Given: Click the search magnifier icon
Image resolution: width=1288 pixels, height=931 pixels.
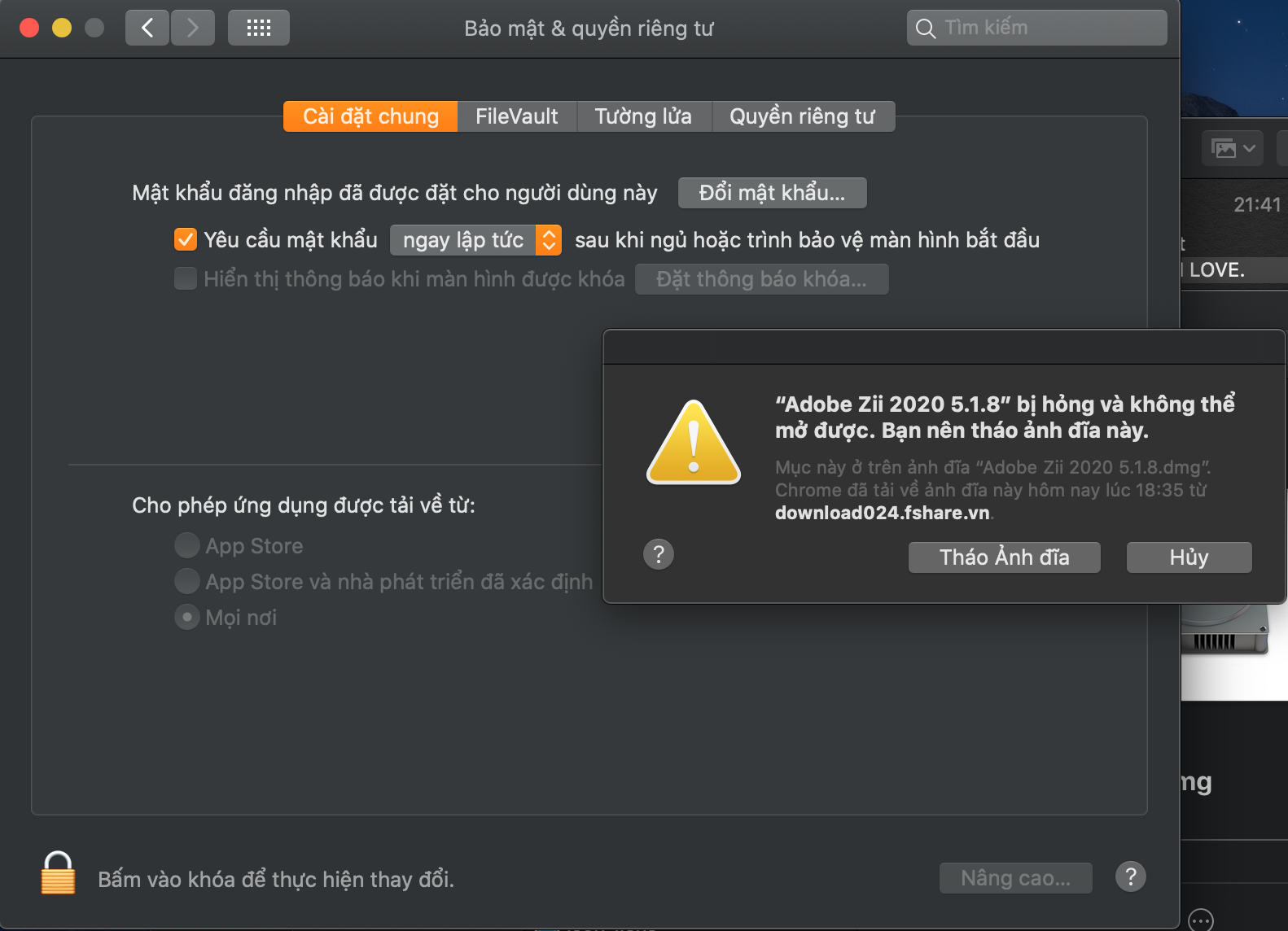Looking at the screenshot, I should pos(926,28).
